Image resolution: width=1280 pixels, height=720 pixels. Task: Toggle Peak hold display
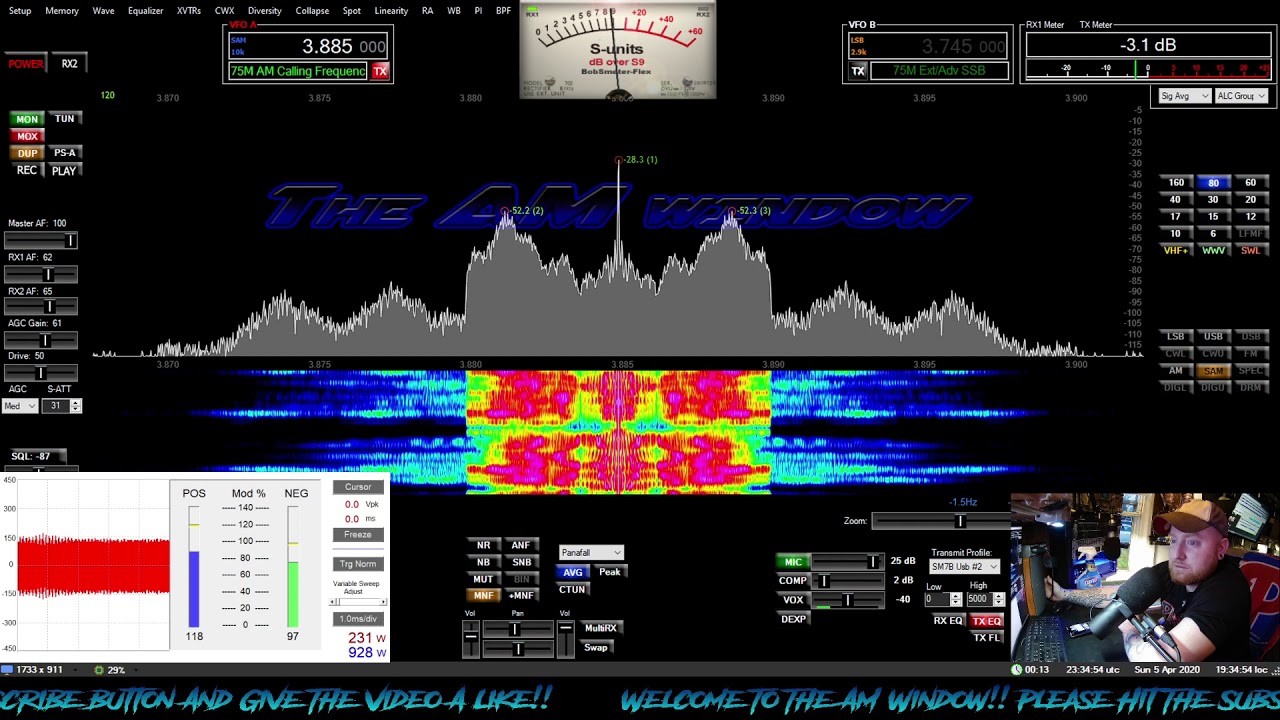(x=609, y=572)
